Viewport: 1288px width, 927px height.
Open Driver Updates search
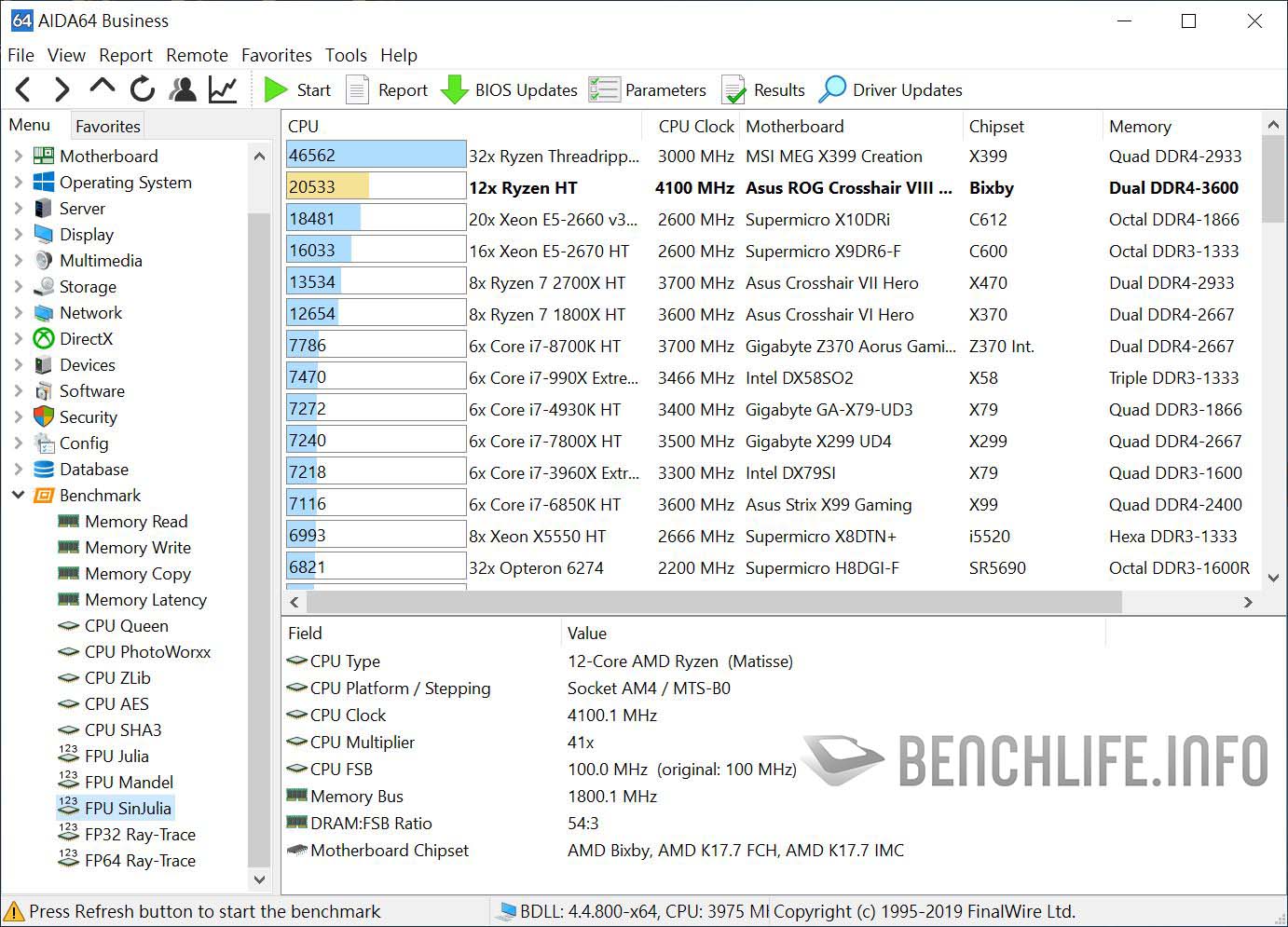(x=890, y=89)
